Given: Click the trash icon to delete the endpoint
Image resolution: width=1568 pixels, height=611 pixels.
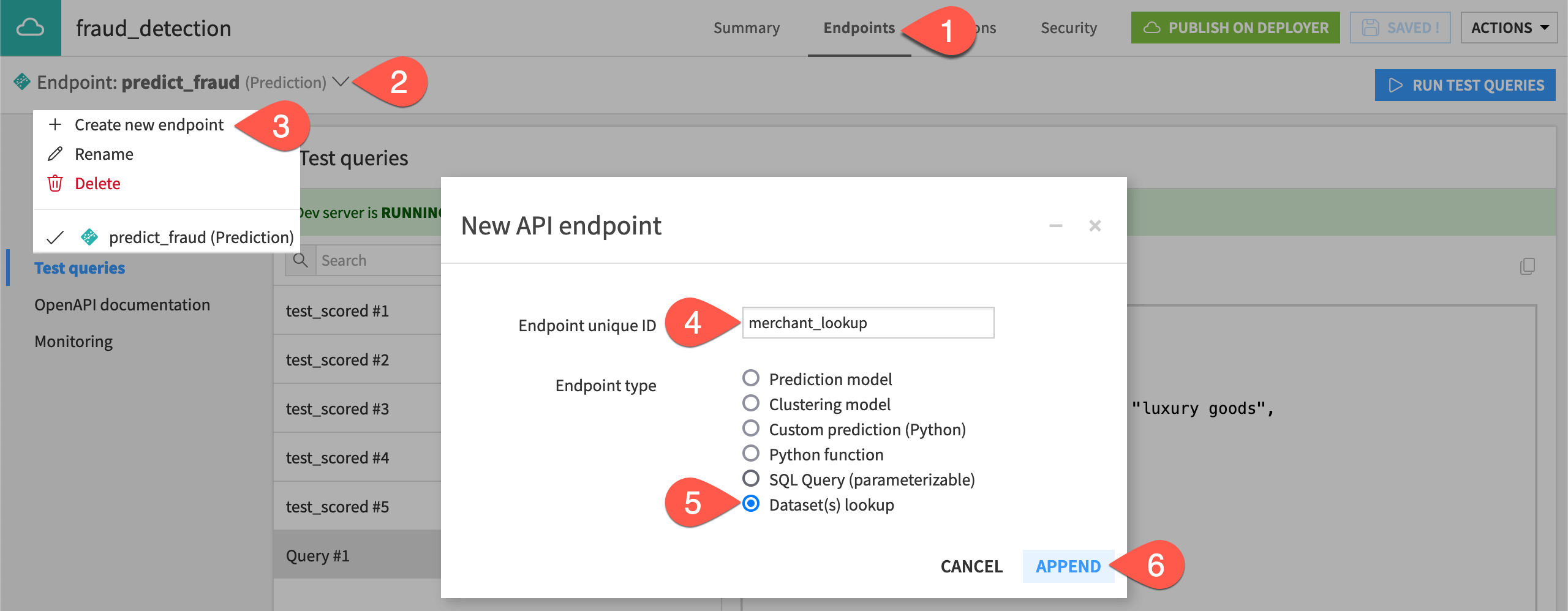Looking at the screenshot, I should (x=56, y=183).
